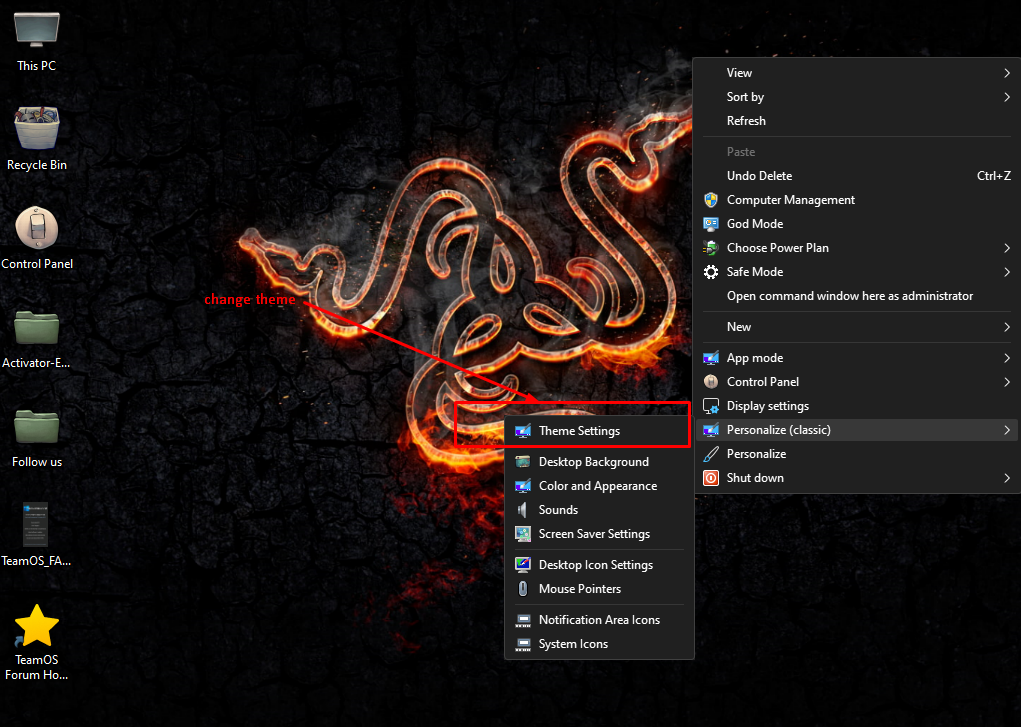Image resolution: width=1021 pixels, height=727 pixels.
Task: Click the Personalize brush icon
Action: [711, 454]
